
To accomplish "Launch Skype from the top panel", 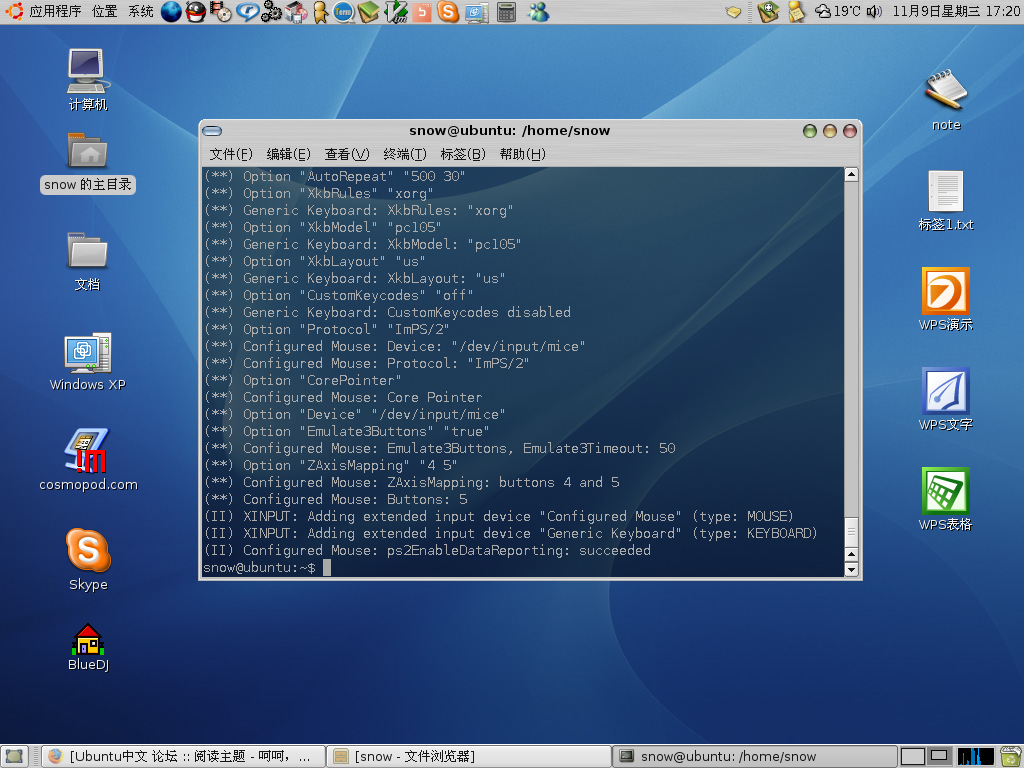I will [448, 11].
